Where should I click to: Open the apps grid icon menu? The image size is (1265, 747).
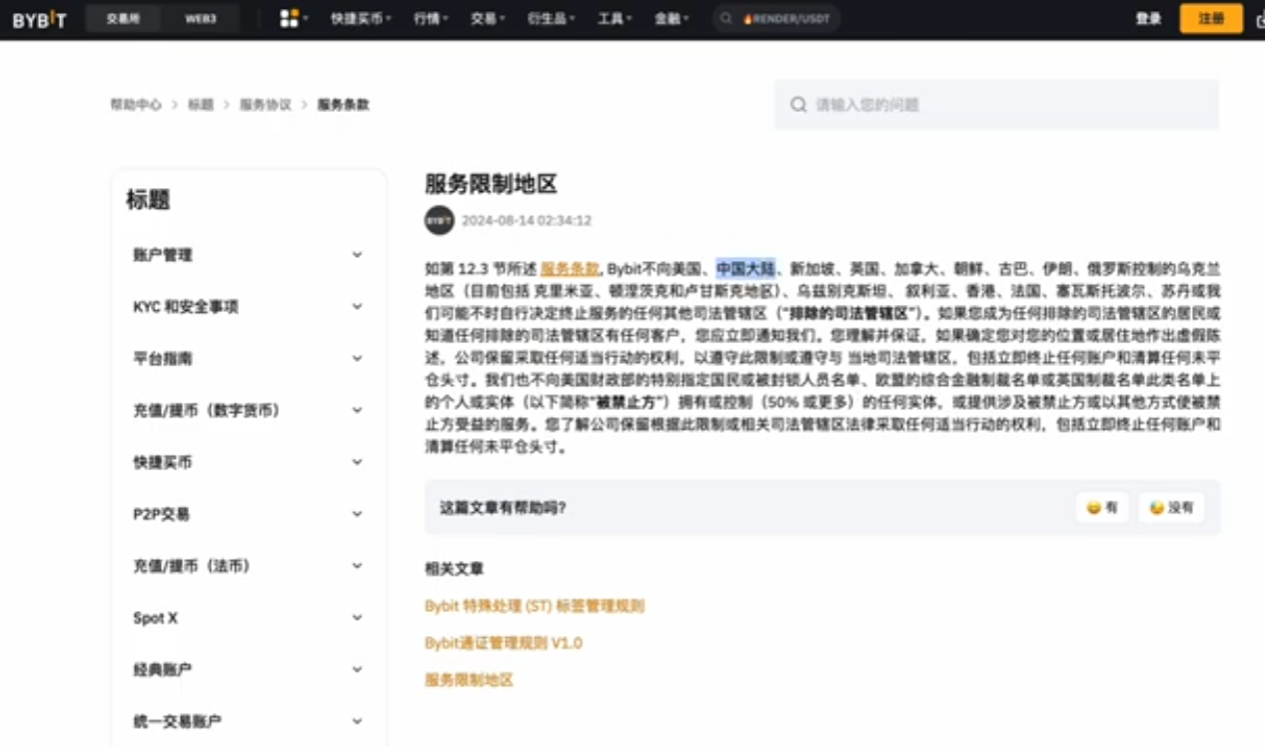point(289,18)
